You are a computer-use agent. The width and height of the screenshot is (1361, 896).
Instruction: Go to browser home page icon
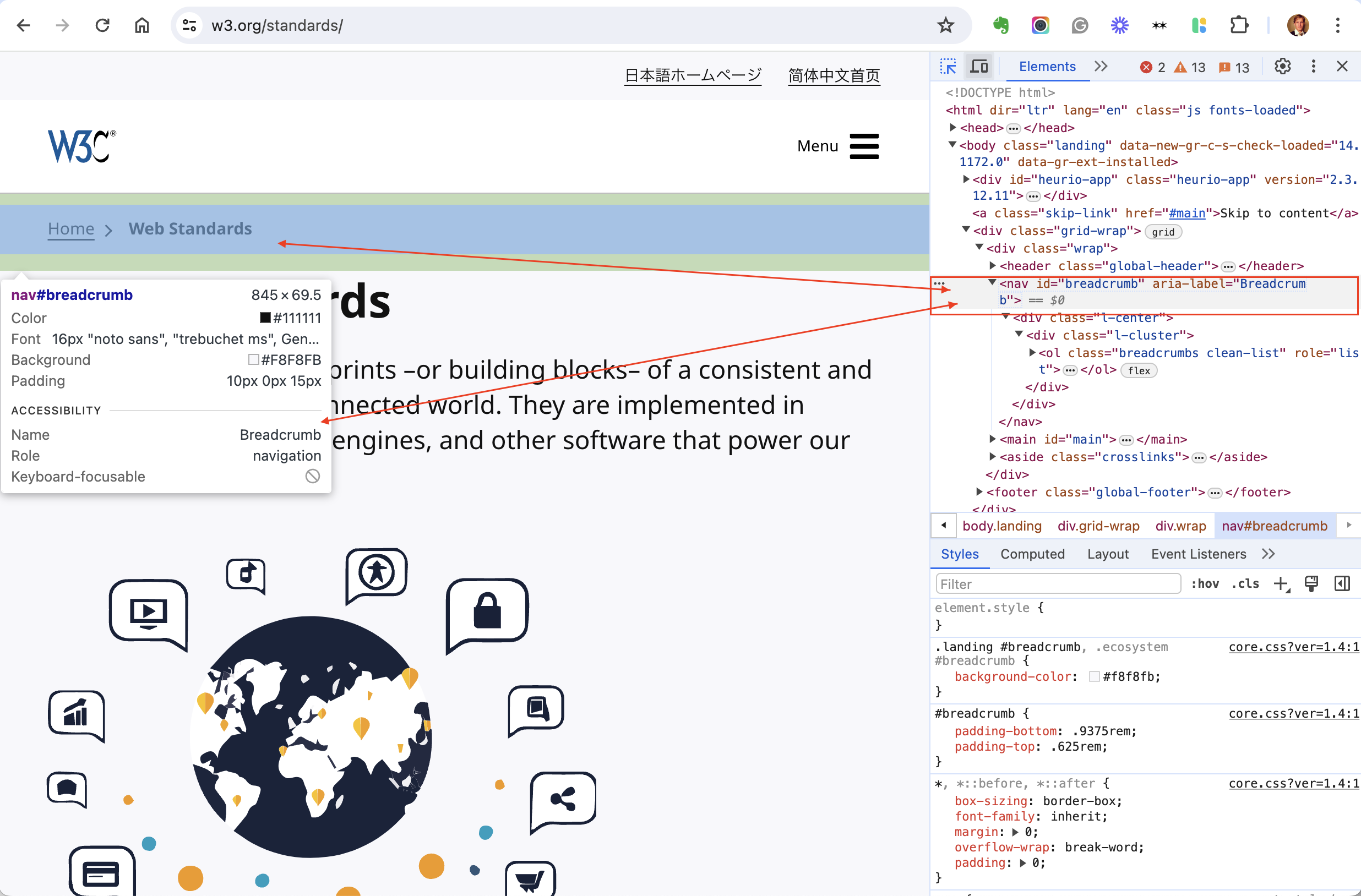point(142,25)
